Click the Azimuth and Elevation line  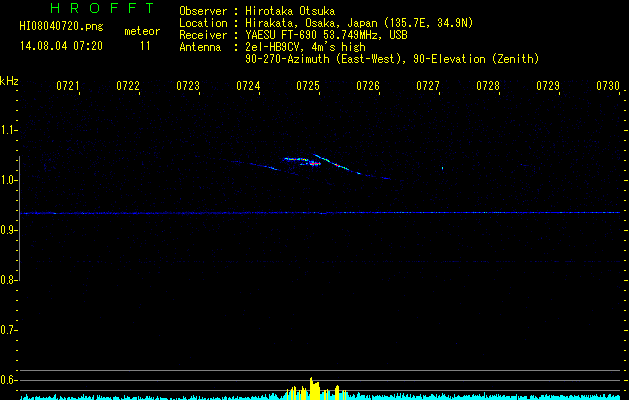click(x=392, y=59)
